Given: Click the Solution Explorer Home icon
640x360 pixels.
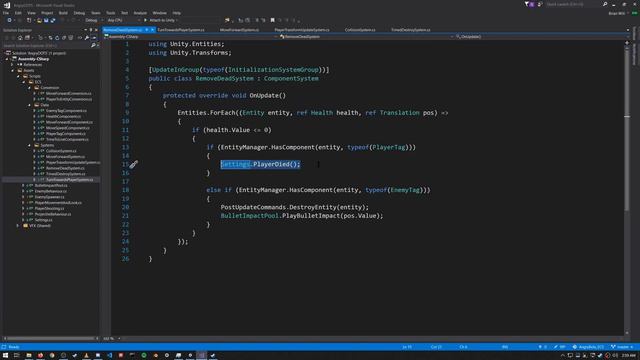Looking at the screenshot, I should click(x=20, y=38).
